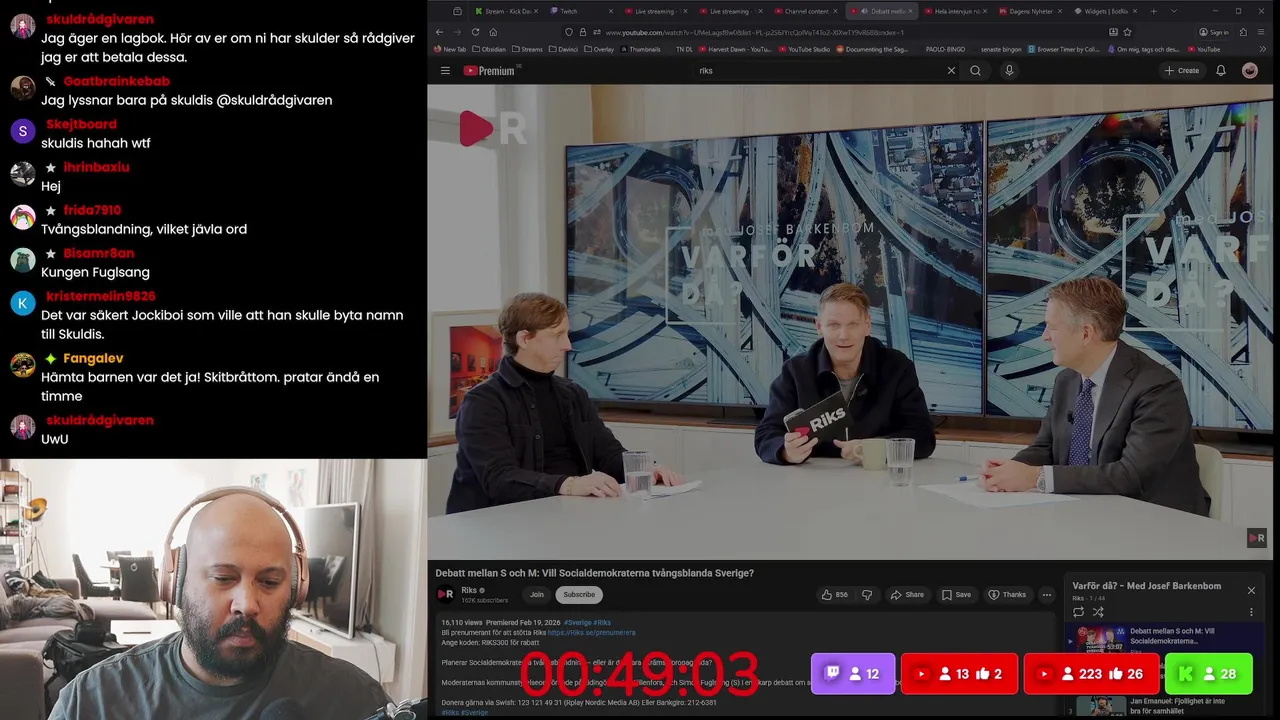This screenshot has height=720, width=1280.
Task: Clear the search field with the X icon
Action: [x=951, y=71]
